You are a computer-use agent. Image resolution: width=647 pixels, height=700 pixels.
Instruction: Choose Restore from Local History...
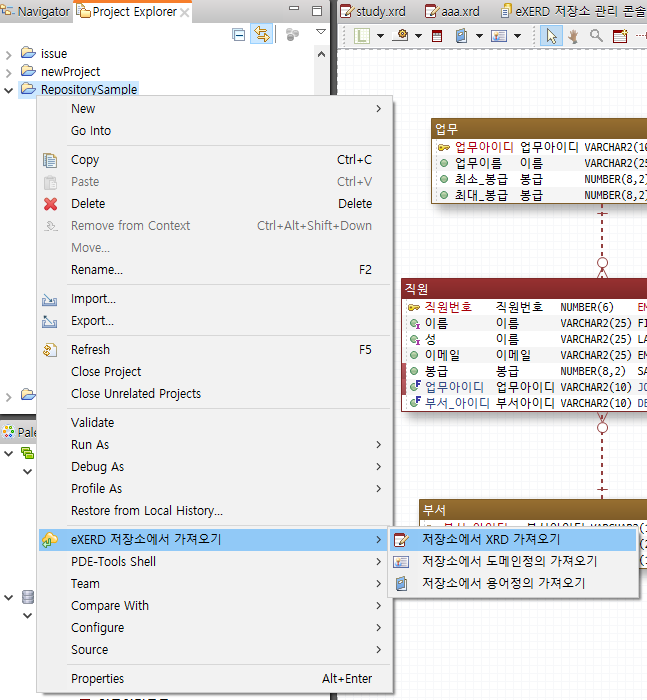click(x=215, y=510)
